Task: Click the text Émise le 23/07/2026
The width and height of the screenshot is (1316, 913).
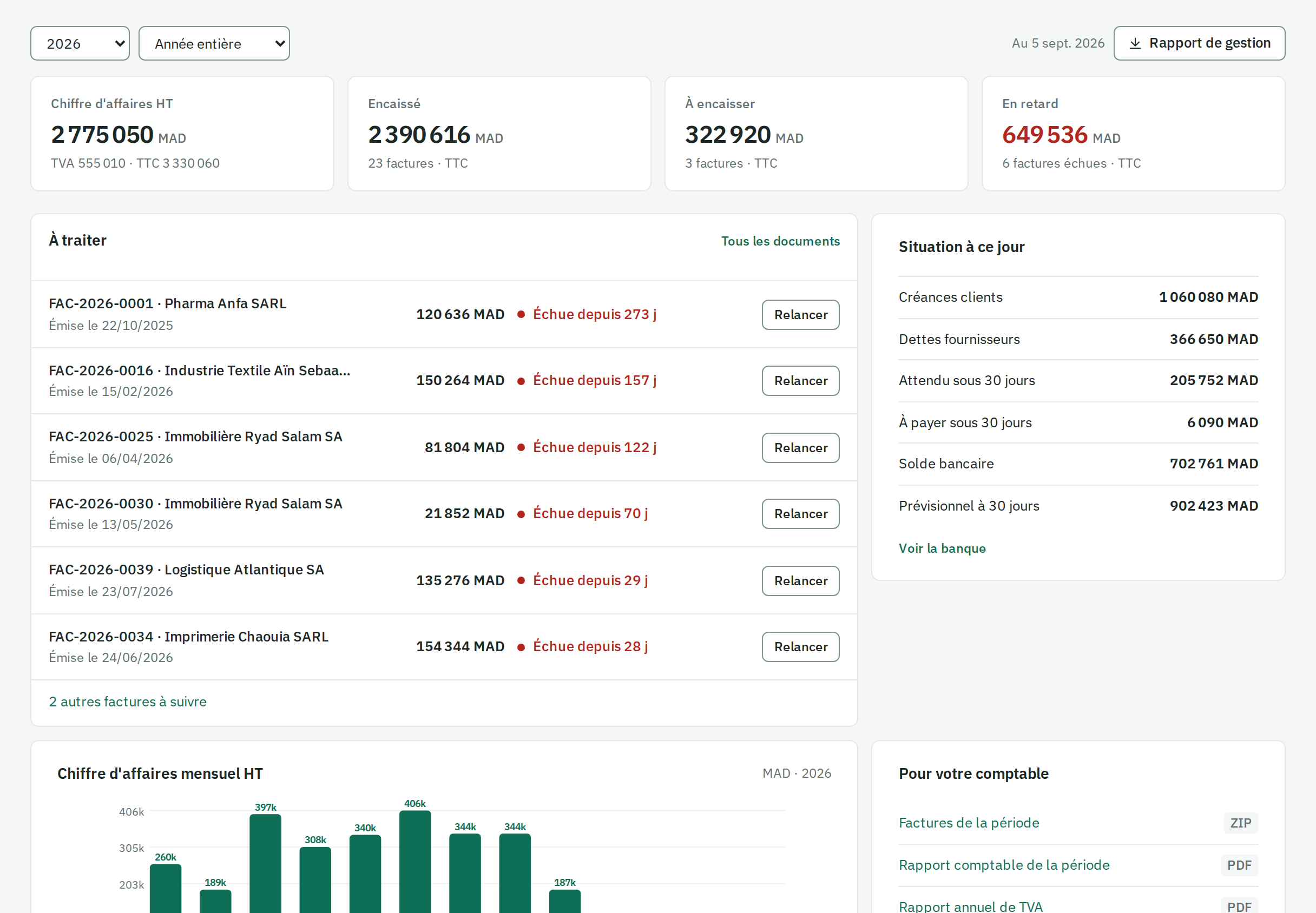Action: click(111, 592)
